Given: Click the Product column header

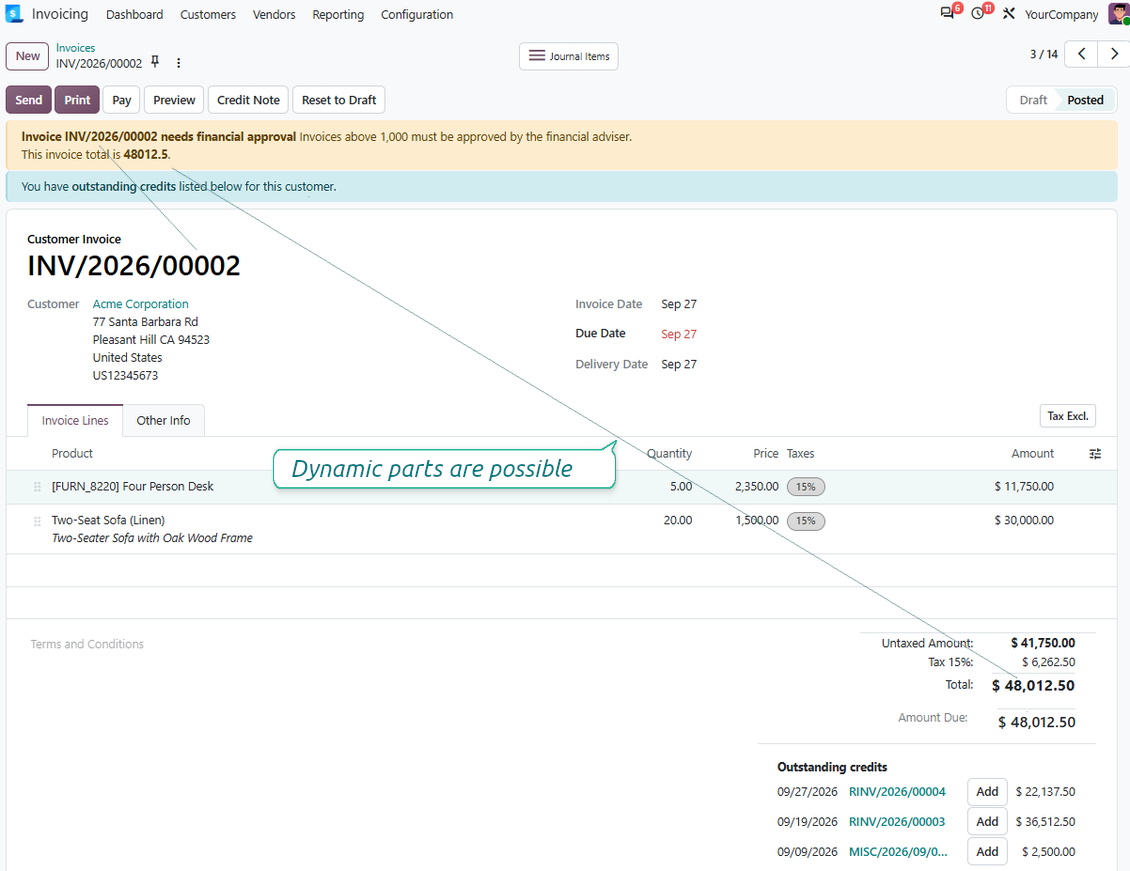Looking at the screenshot, I should click(x=72, y=454).
